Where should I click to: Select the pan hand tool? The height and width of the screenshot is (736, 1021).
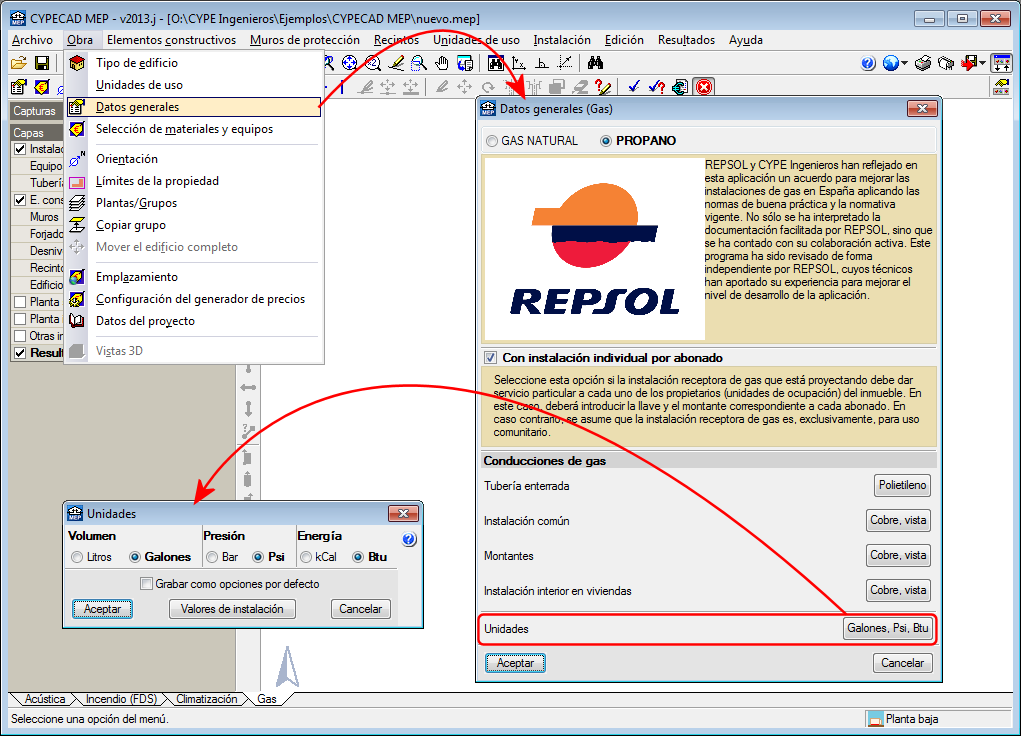tap(442, 63)
